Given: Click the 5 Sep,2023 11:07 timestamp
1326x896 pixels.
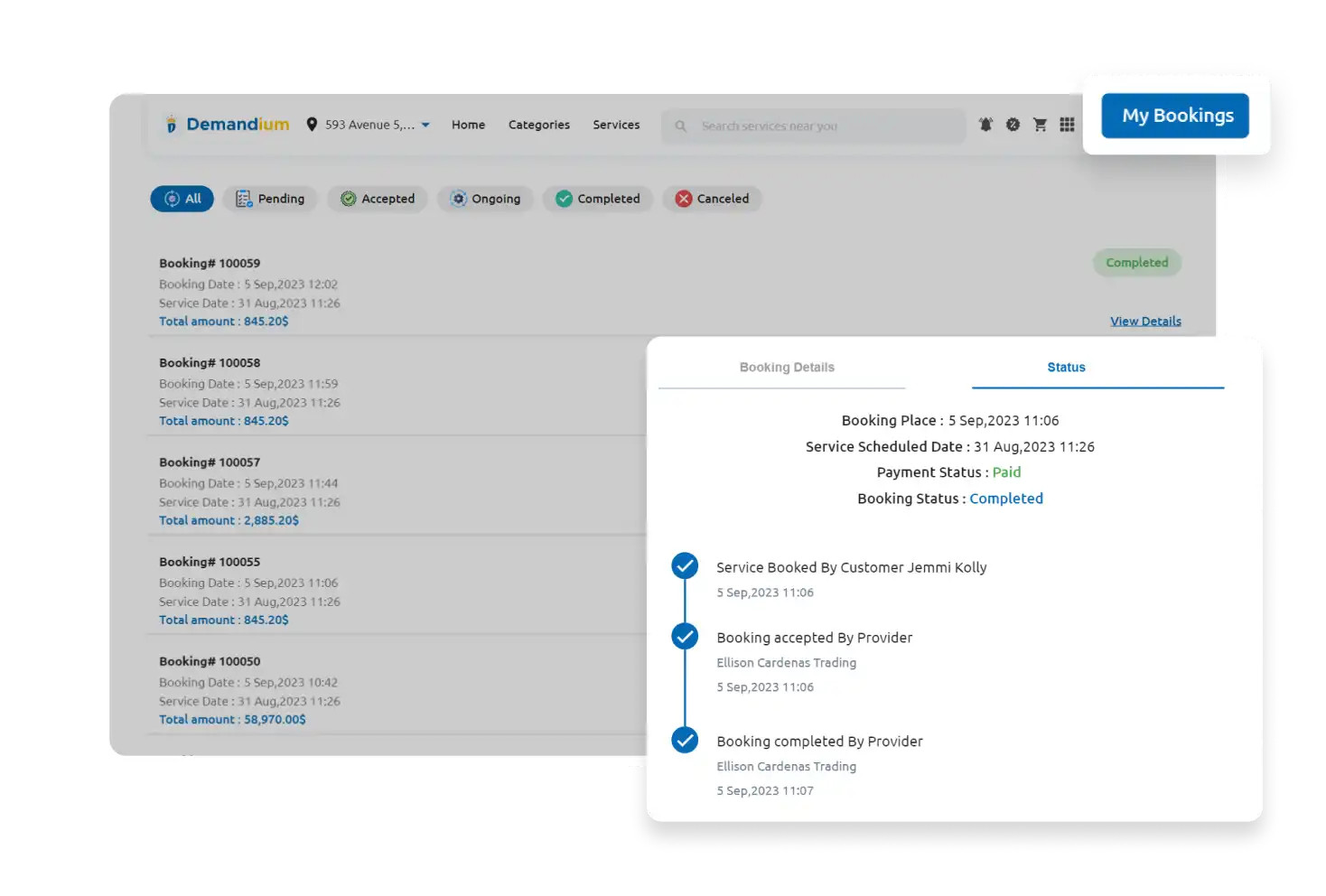Looking at the screenshot, I should point(765,791).
